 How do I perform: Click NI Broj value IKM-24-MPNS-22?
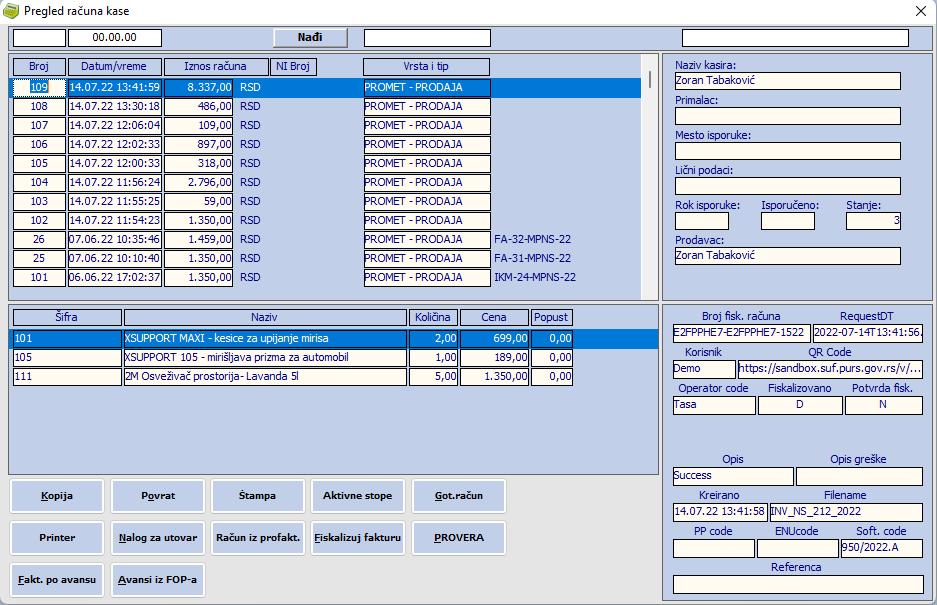click(535, 277)
